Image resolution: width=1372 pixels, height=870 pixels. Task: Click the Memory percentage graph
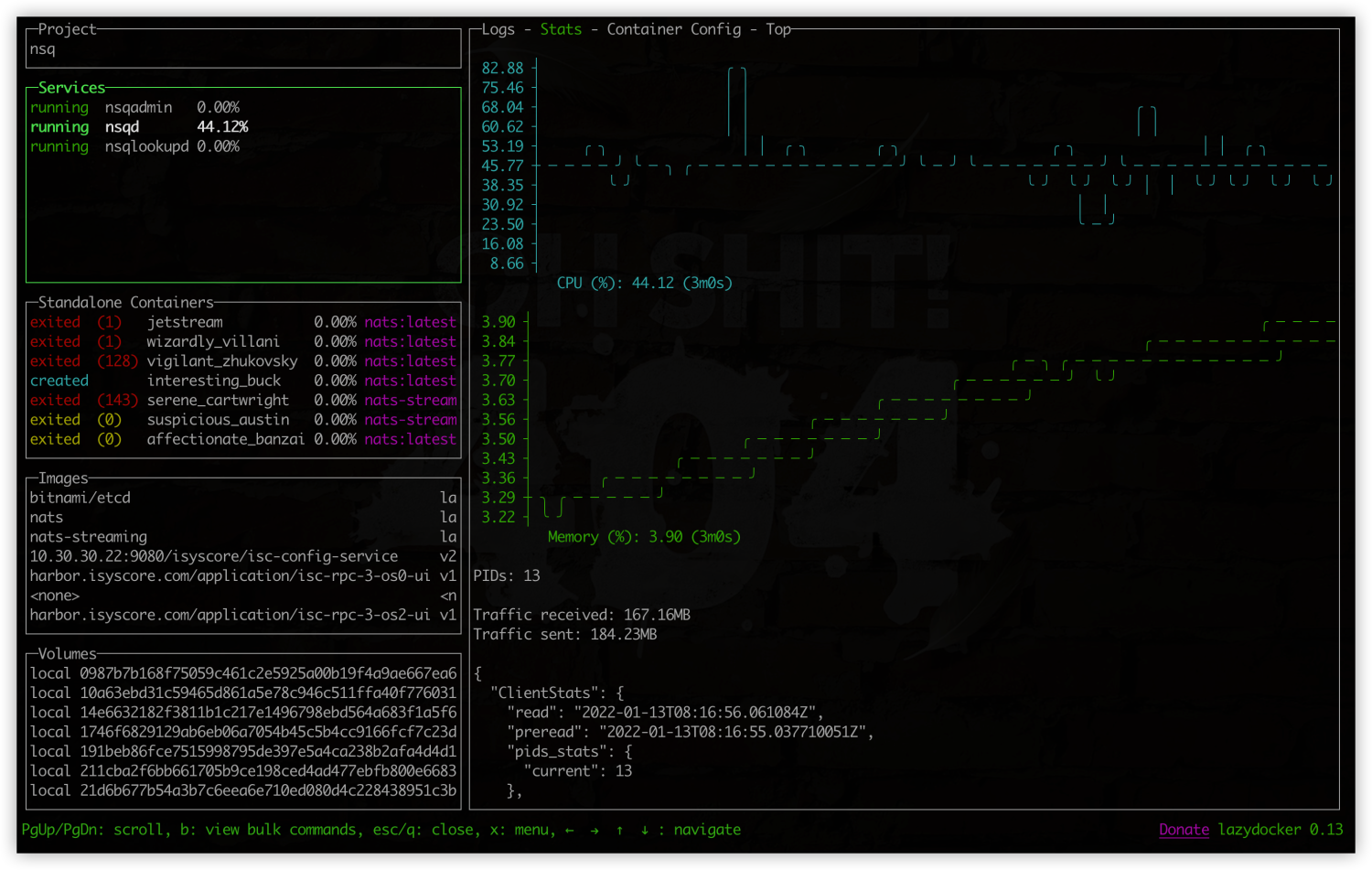click(915, 421)
